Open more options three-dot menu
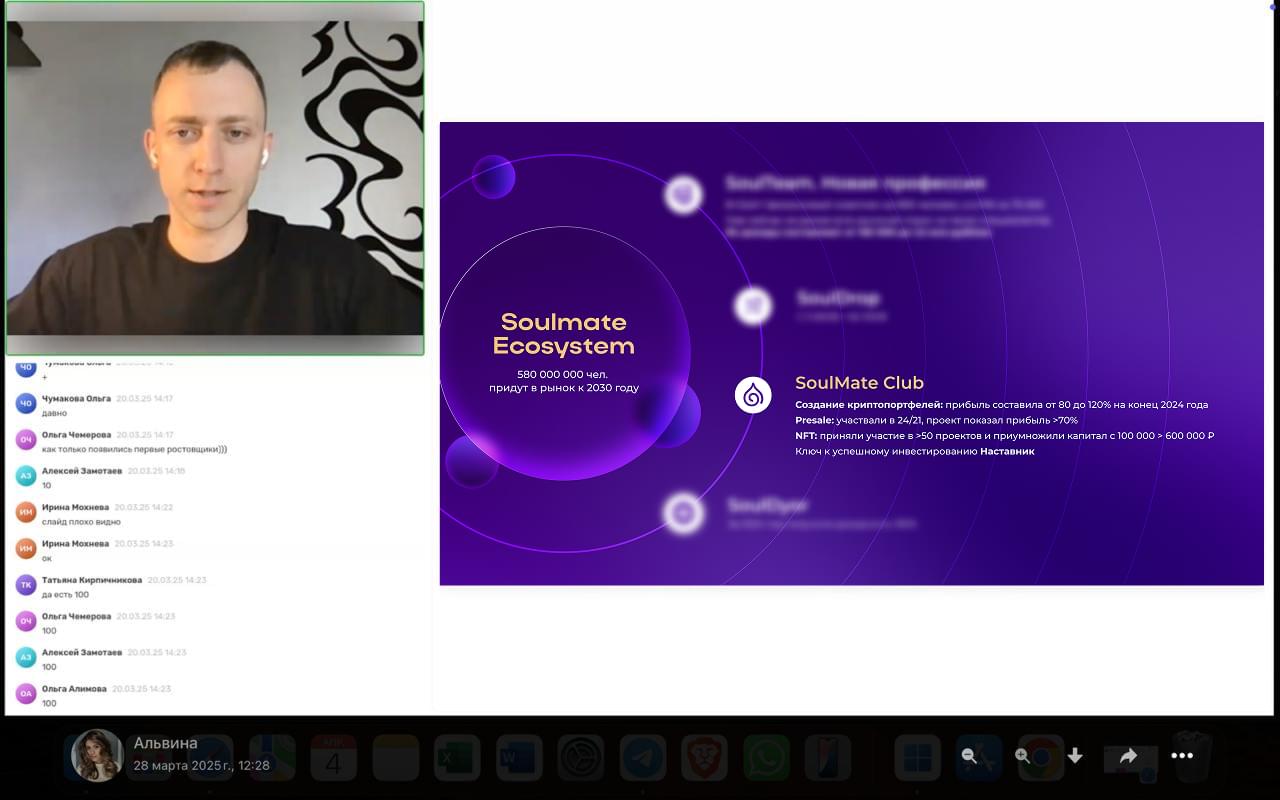The width and height of the screenshot is (1280, 800). pyautogui.click(x=1182, y=756)
